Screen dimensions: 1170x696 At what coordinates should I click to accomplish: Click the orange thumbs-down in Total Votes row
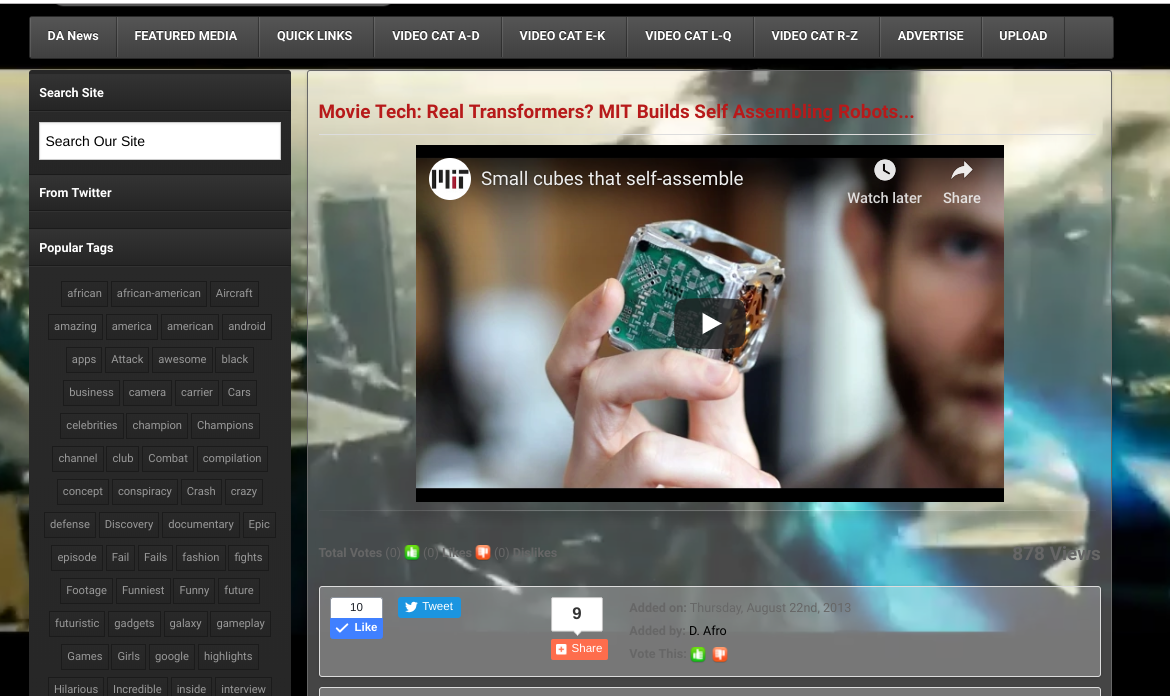tap(483, 552)
